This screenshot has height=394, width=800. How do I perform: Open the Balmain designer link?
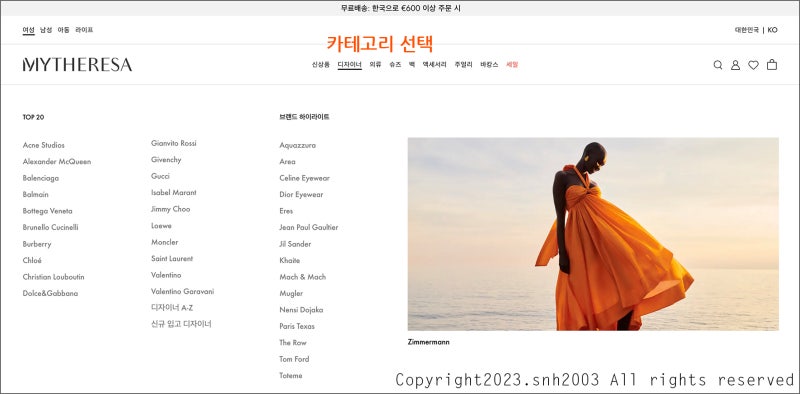pyautogui.click(x=36, y=194)
